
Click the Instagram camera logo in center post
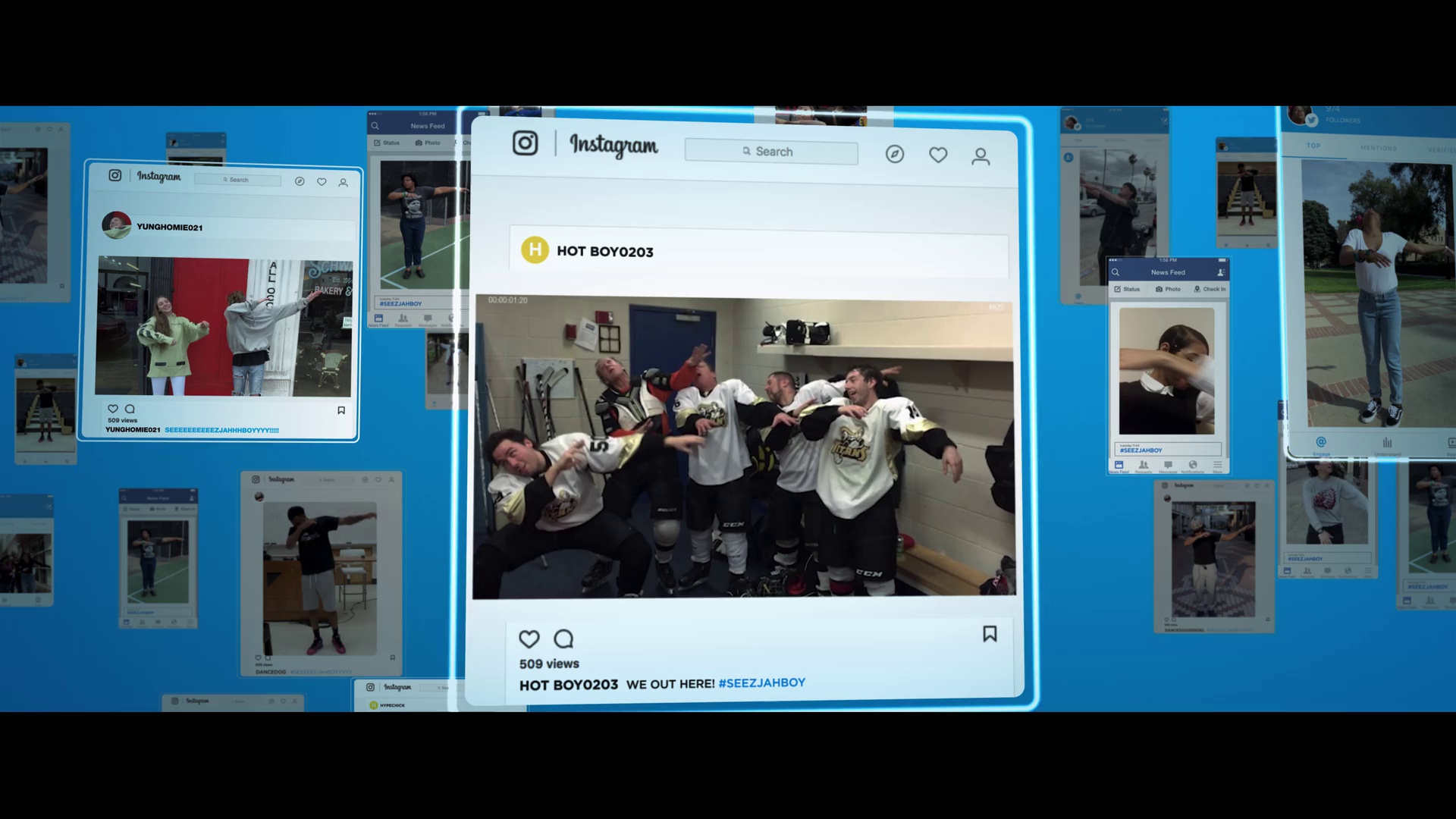point(525,143)
